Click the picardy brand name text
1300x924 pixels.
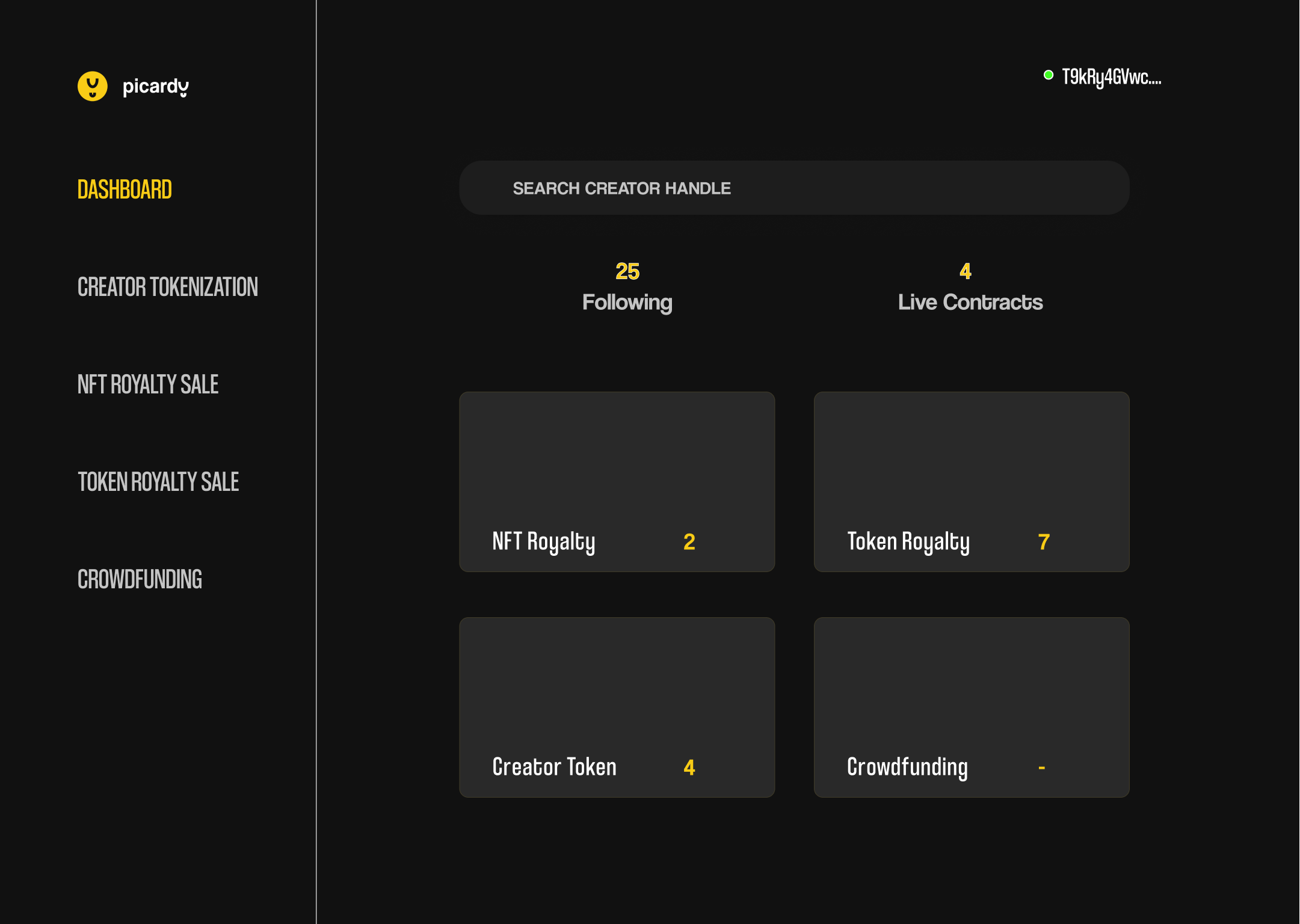coord(155,87)
